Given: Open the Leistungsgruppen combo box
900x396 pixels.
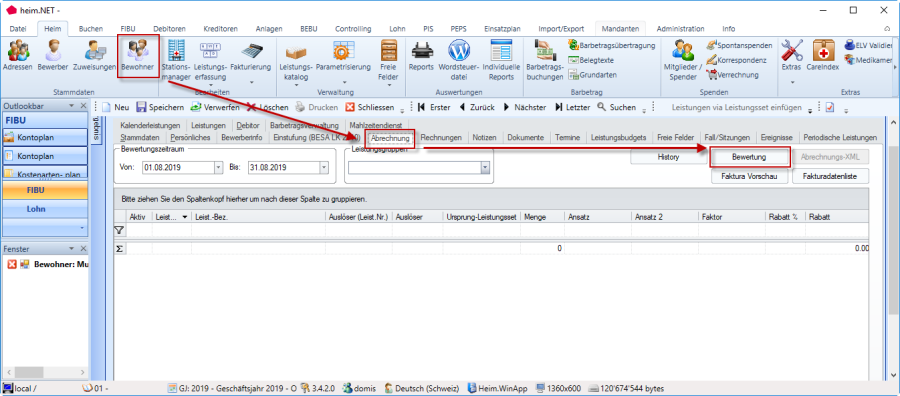Looking at the screenshot, I should coord(419,168).
